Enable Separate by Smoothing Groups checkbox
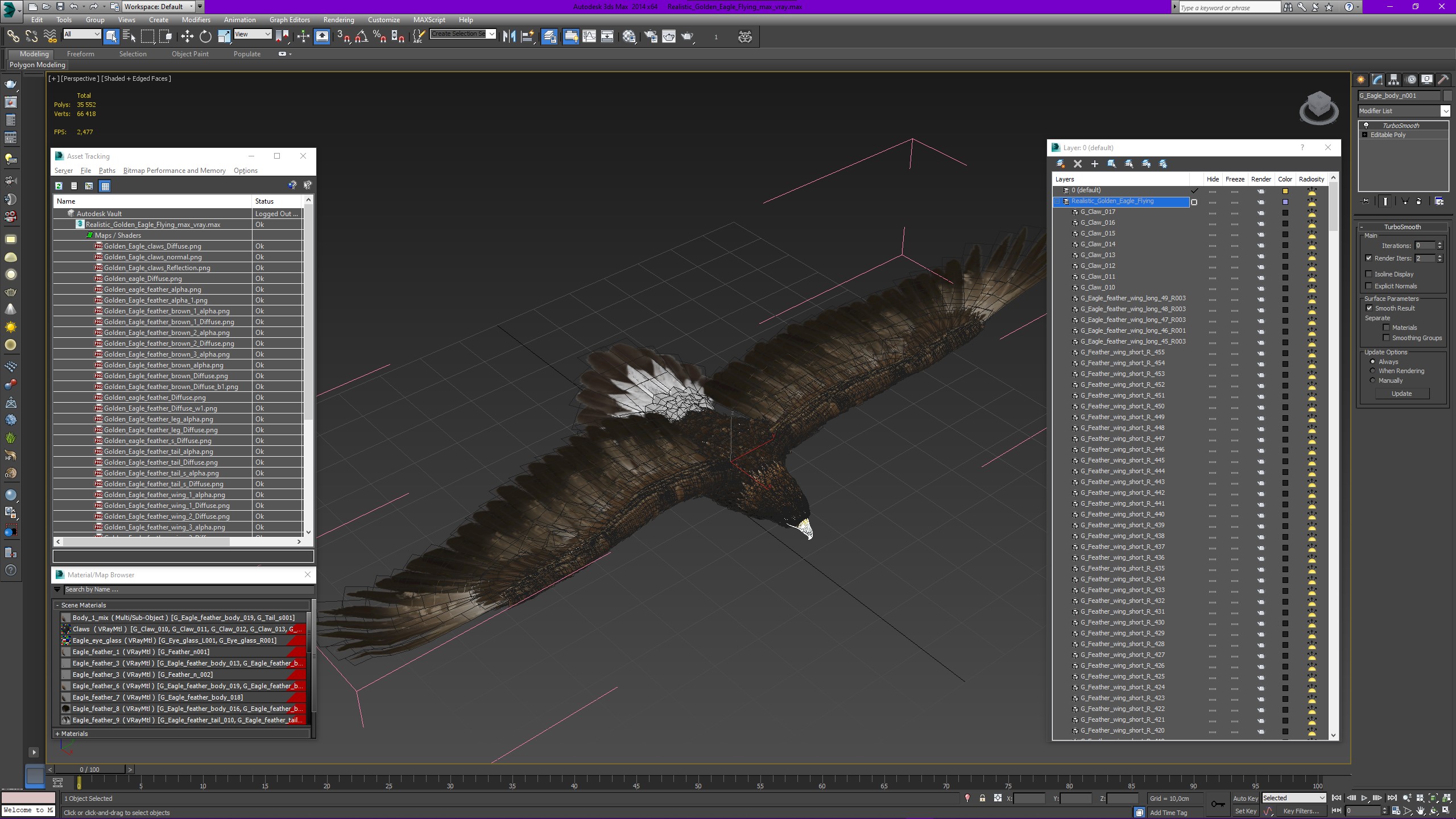Image resolution: width=1456 pixels, height=819 pixels. (1387, 338)
